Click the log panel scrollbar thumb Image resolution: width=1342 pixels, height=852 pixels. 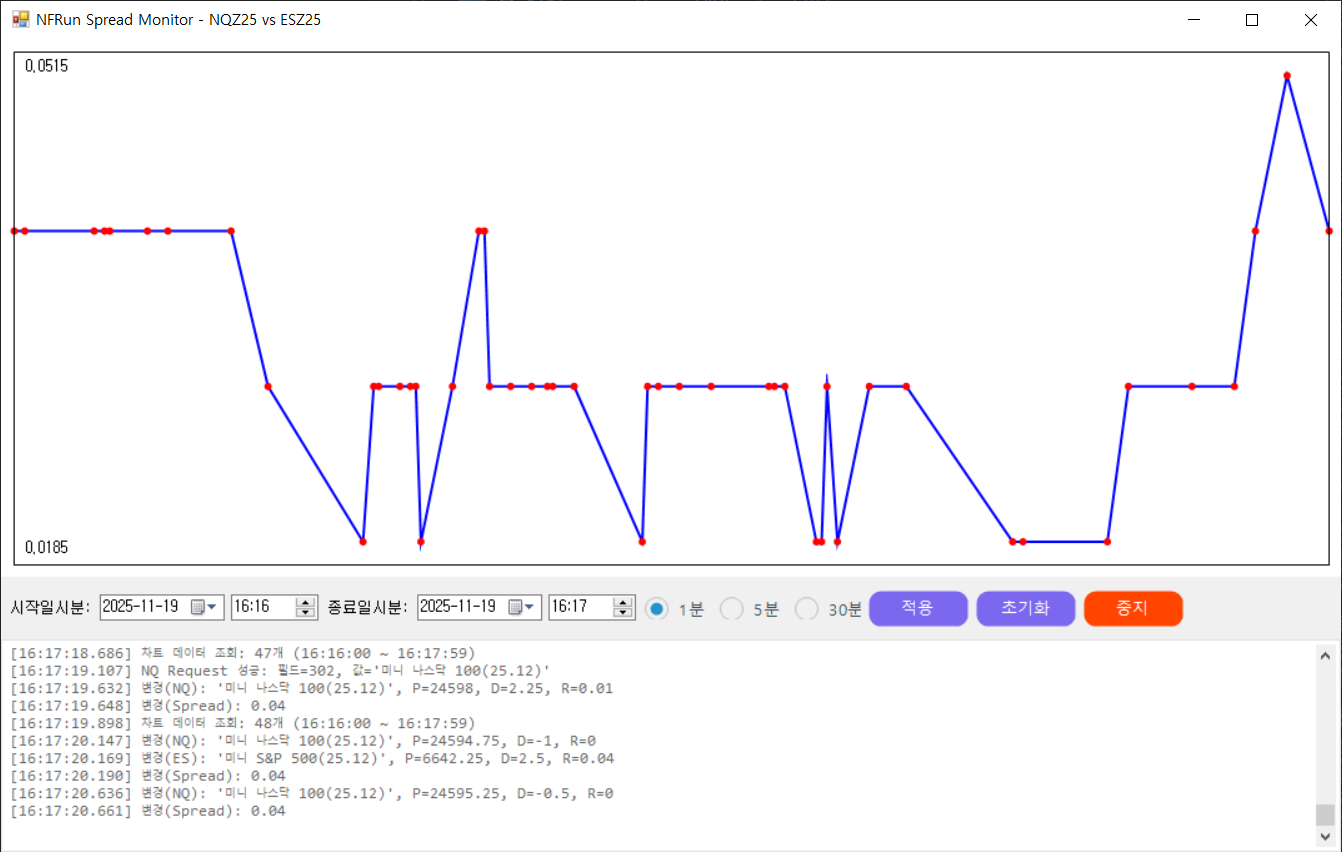coord(1325,814)
